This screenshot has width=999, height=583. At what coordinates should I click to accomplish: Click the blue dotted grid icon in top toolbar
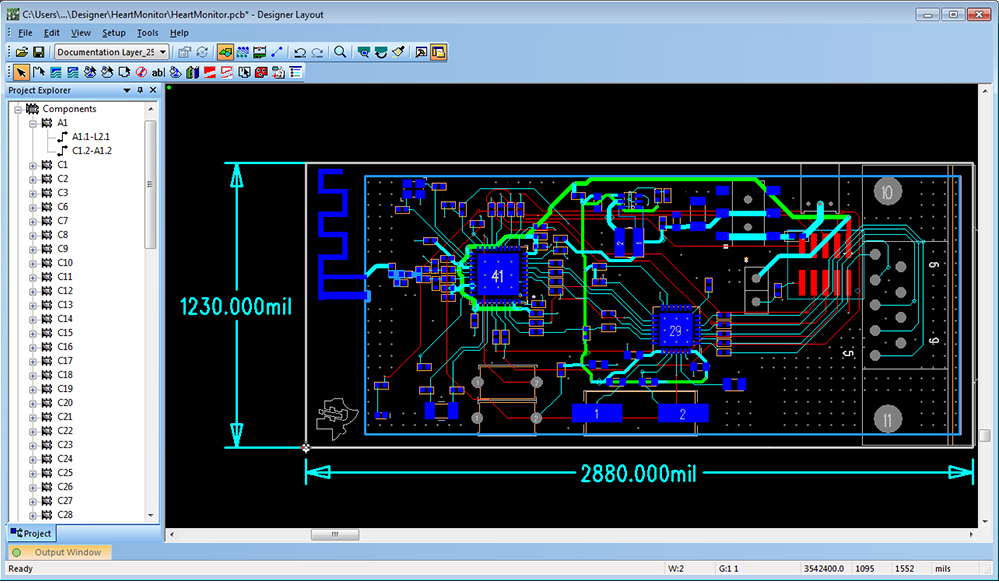tap(242, 52)
